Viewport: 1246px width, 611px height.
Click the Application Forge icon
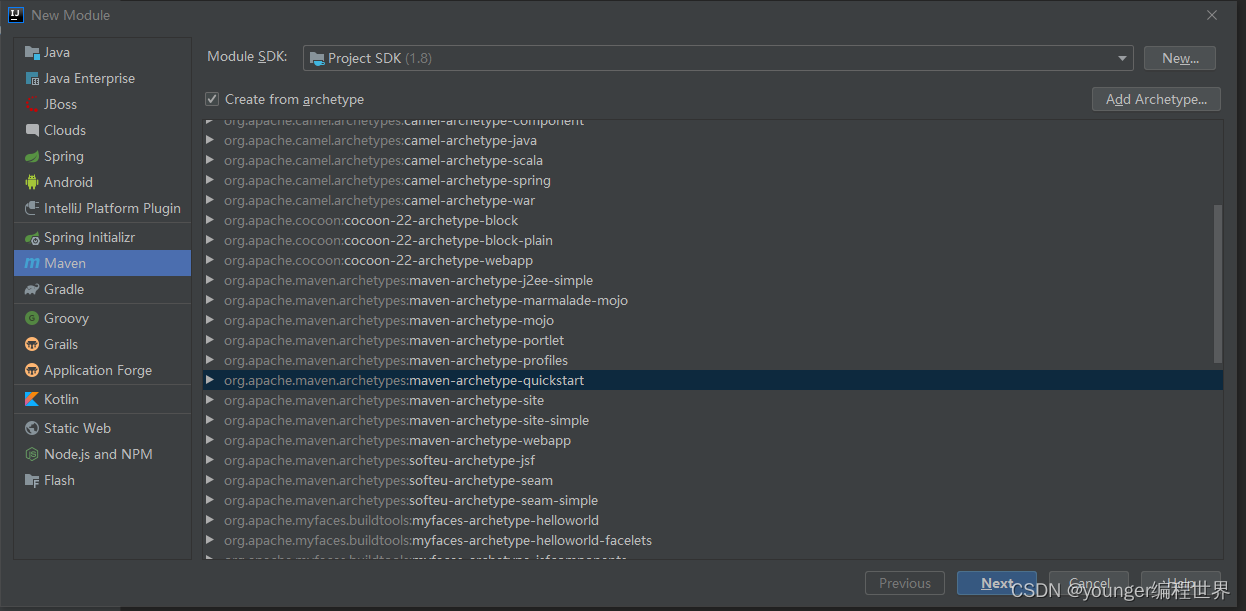click(32, 370)
